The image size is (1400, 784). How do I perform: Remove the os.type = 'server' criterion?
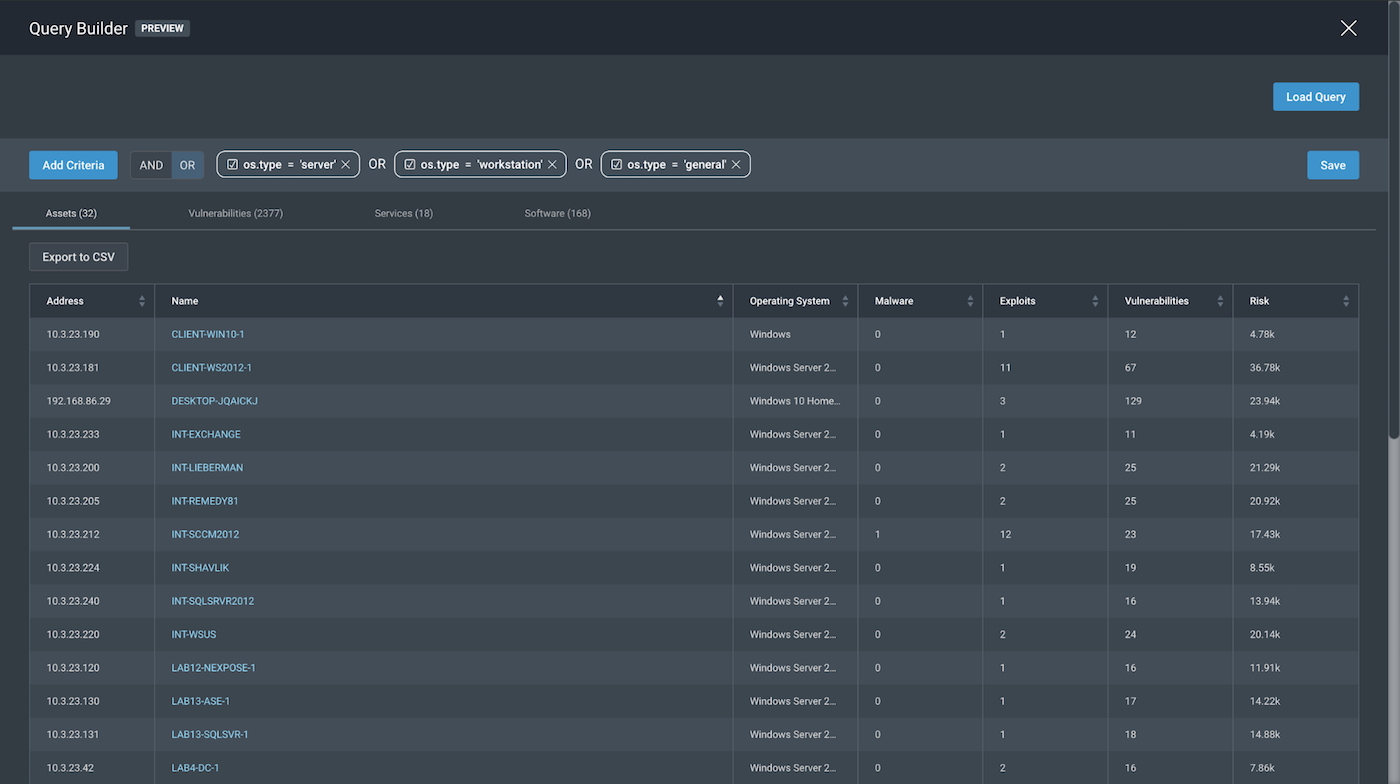pos(345,165)
